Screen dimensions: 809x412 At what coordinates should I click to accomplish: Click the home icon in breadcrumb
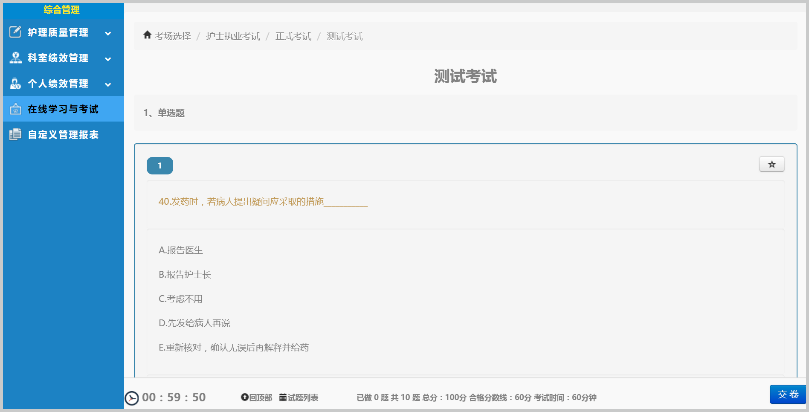click(148, 36)
